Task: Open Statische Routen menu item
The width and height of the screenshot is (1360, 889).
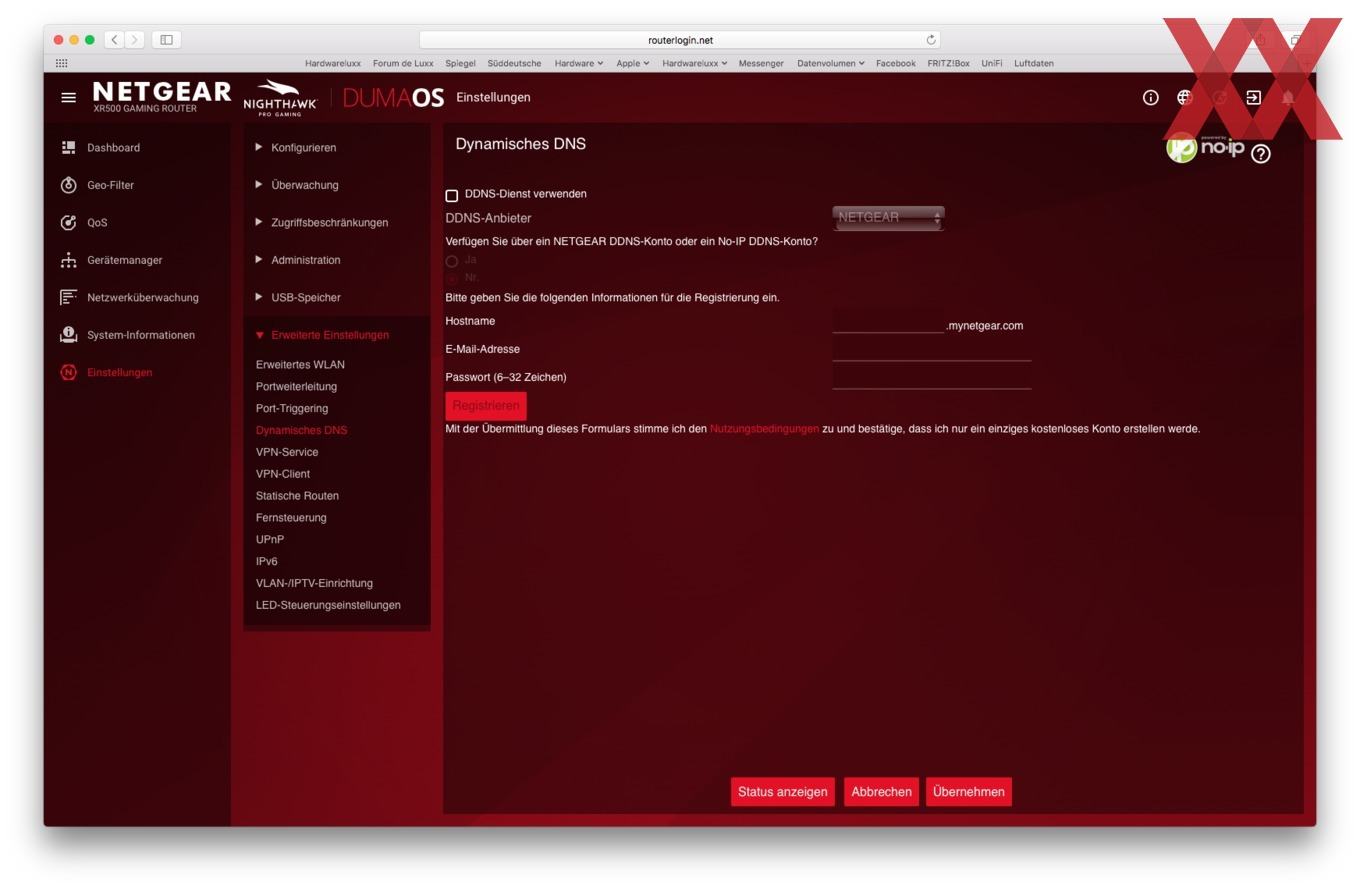Action: click(x=297, y=496)
